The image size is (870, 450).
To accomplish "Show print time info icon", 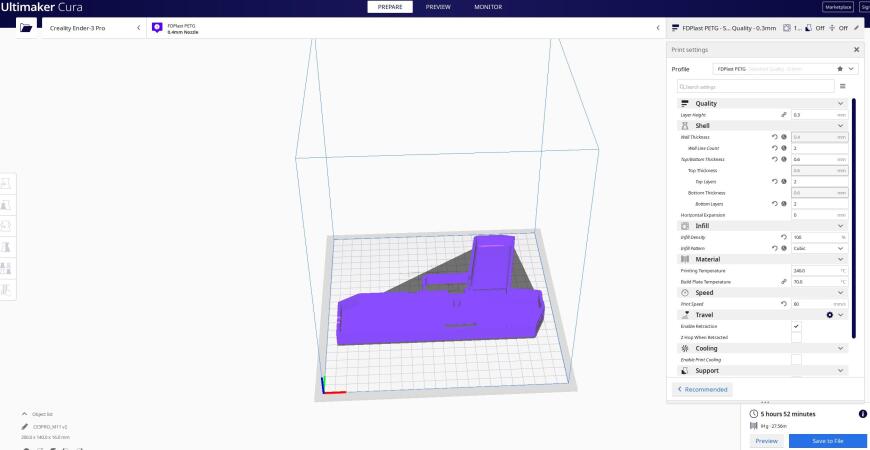I will (863, 414).
